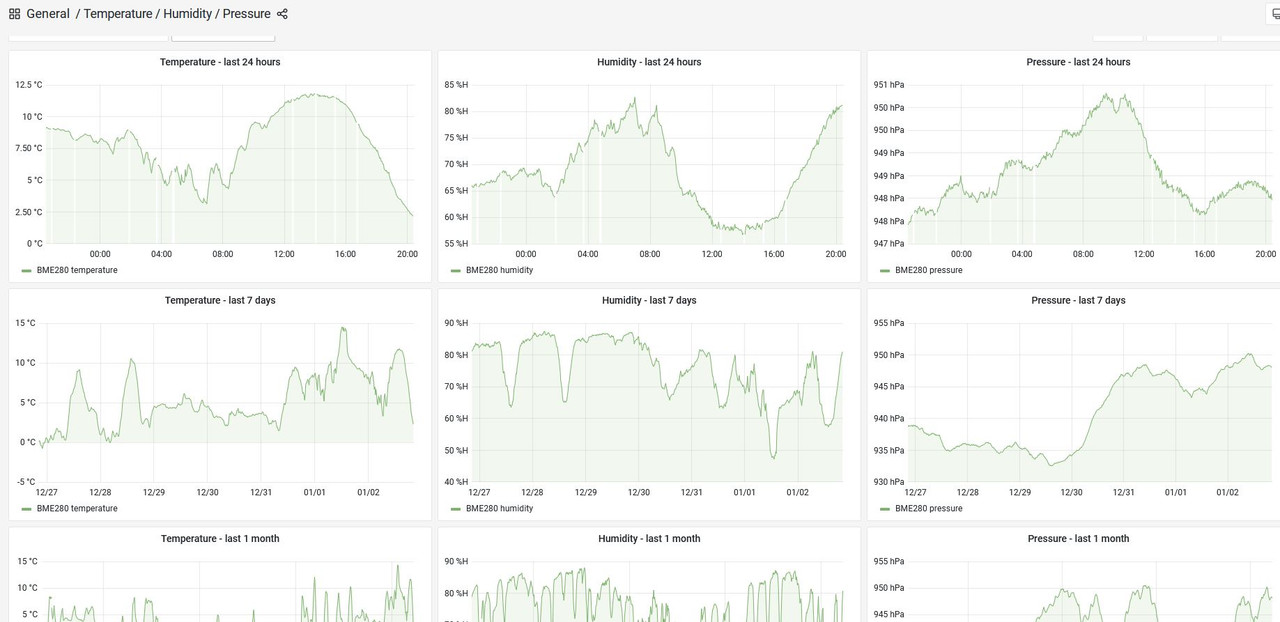Open the Humidity - last 7 days panel title menu

pos(649,300)
